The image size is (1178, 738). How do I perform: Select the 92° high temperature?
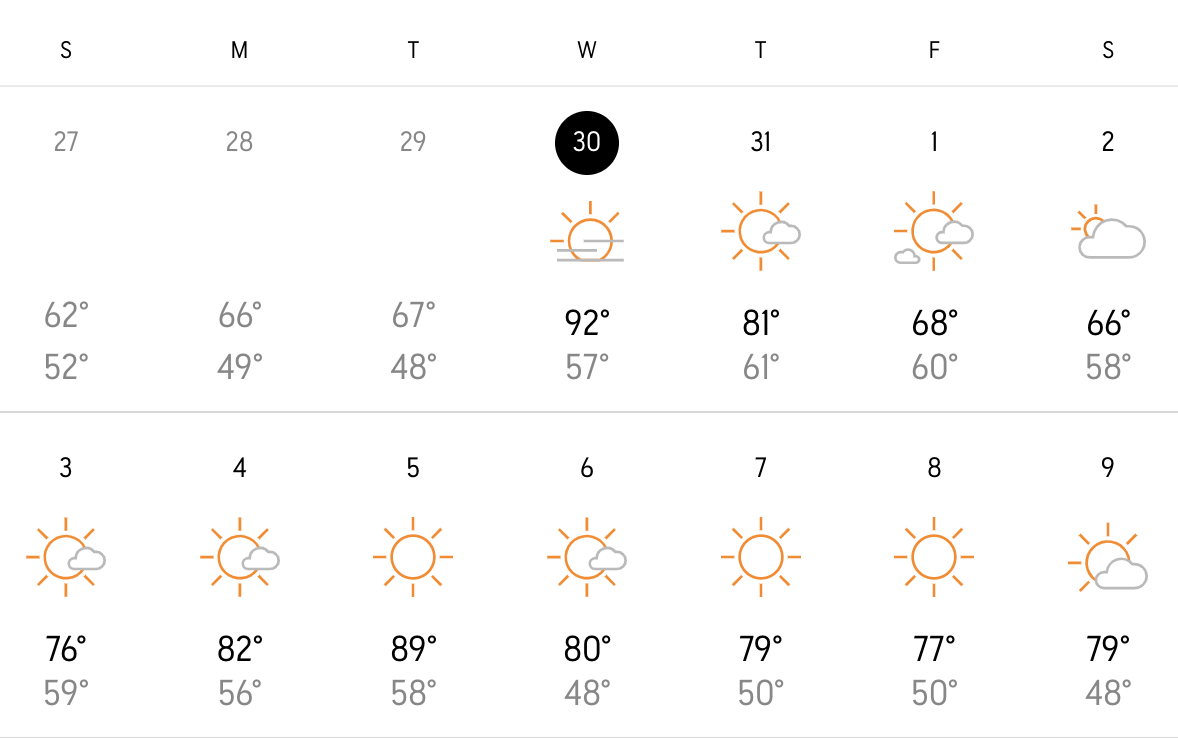[587, 322]
